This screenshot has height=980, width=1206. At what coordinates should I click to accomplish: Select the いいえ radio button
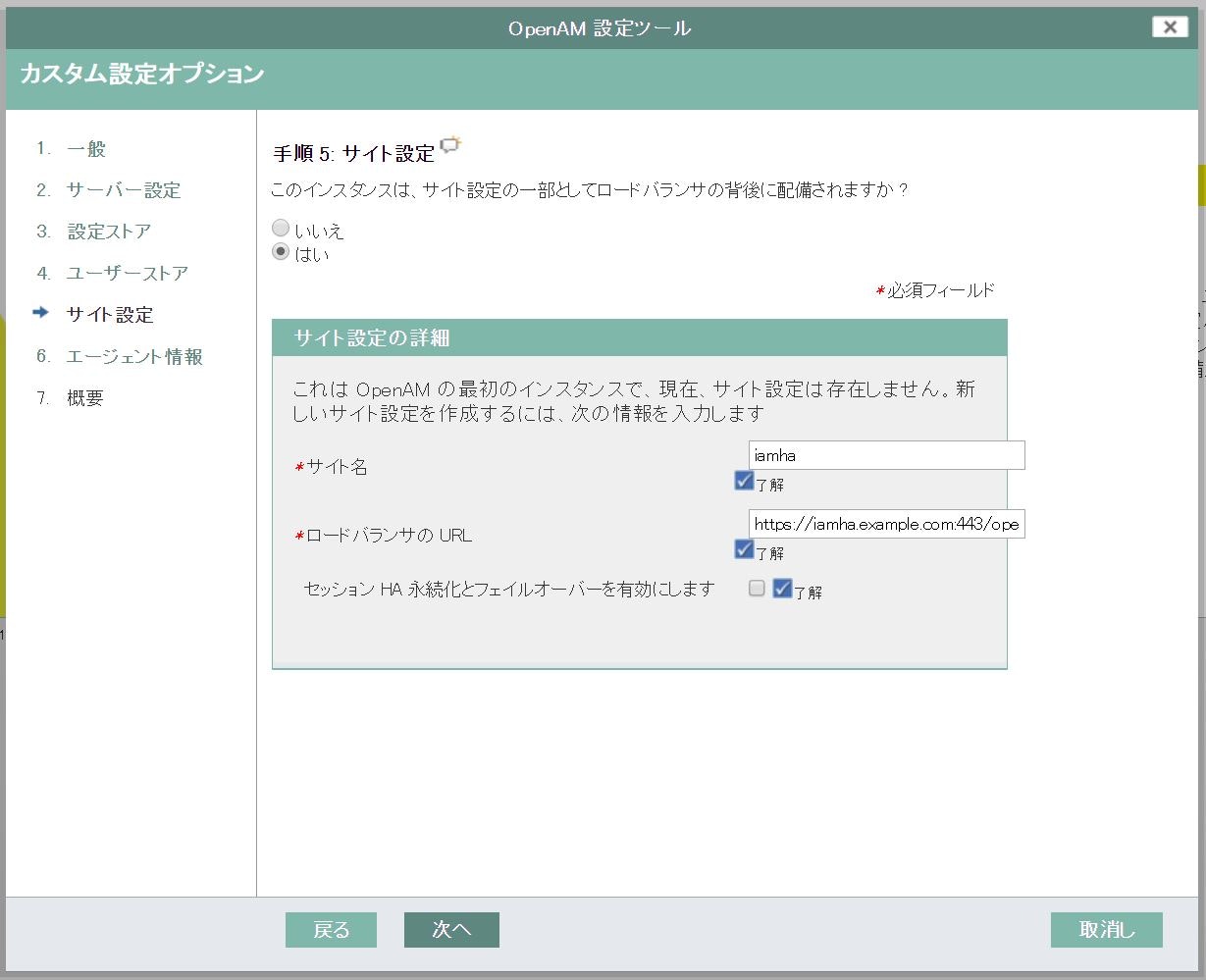[281, 228]
